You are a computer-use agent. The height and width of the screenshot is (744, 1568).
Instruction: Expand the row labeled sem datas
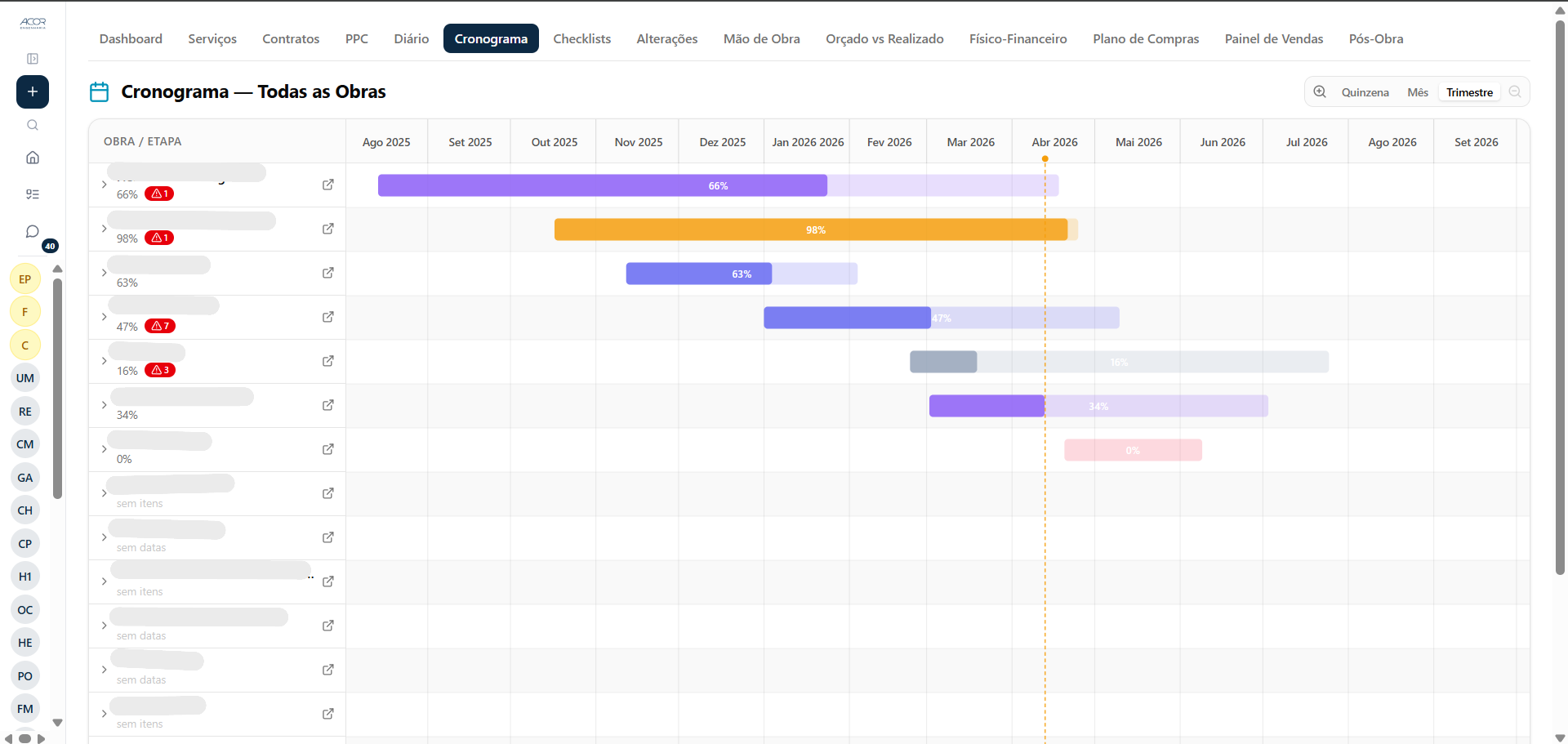tap(104, 538)
